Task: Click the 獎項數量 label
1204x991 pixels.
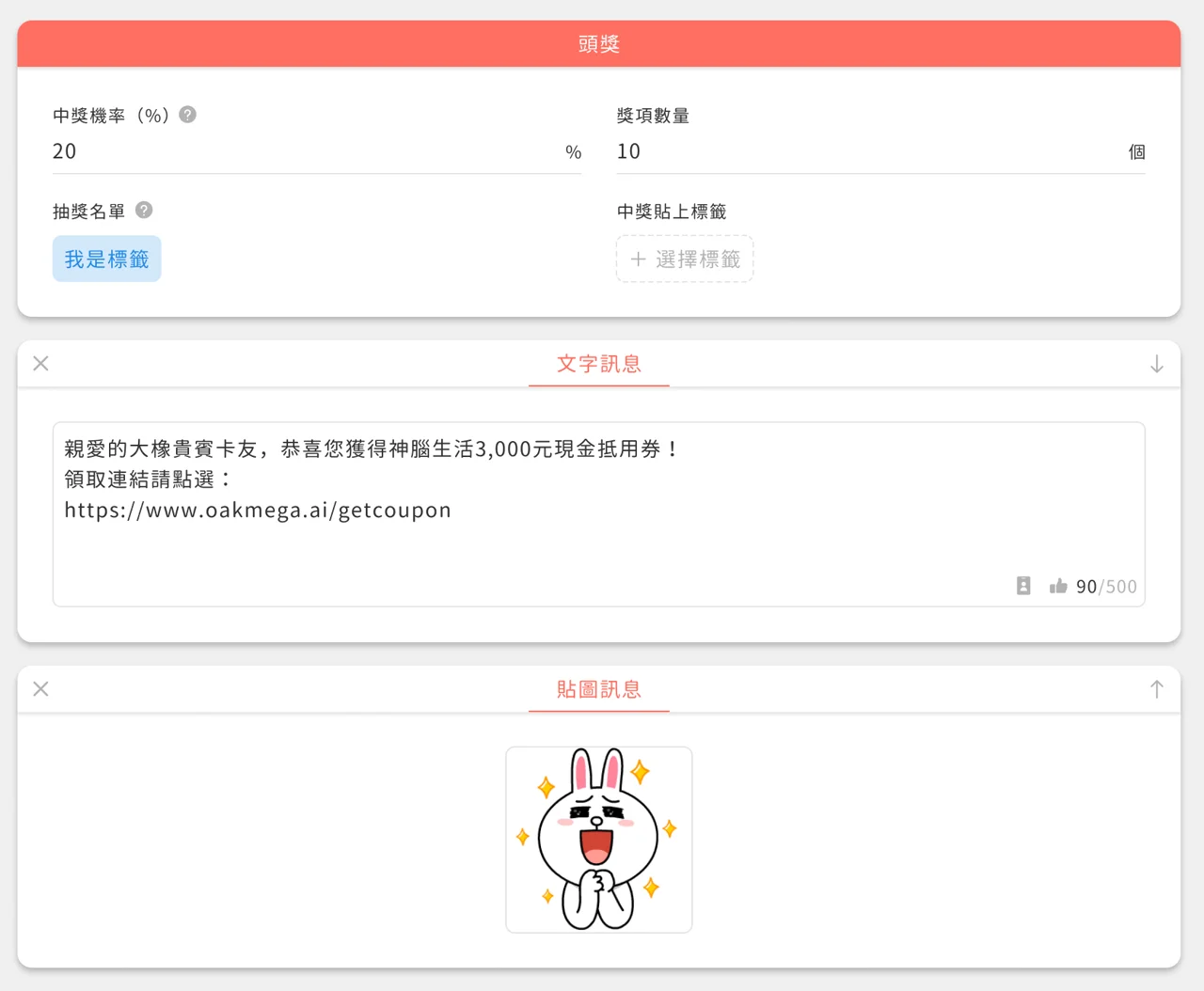Action: pos(654,116)
